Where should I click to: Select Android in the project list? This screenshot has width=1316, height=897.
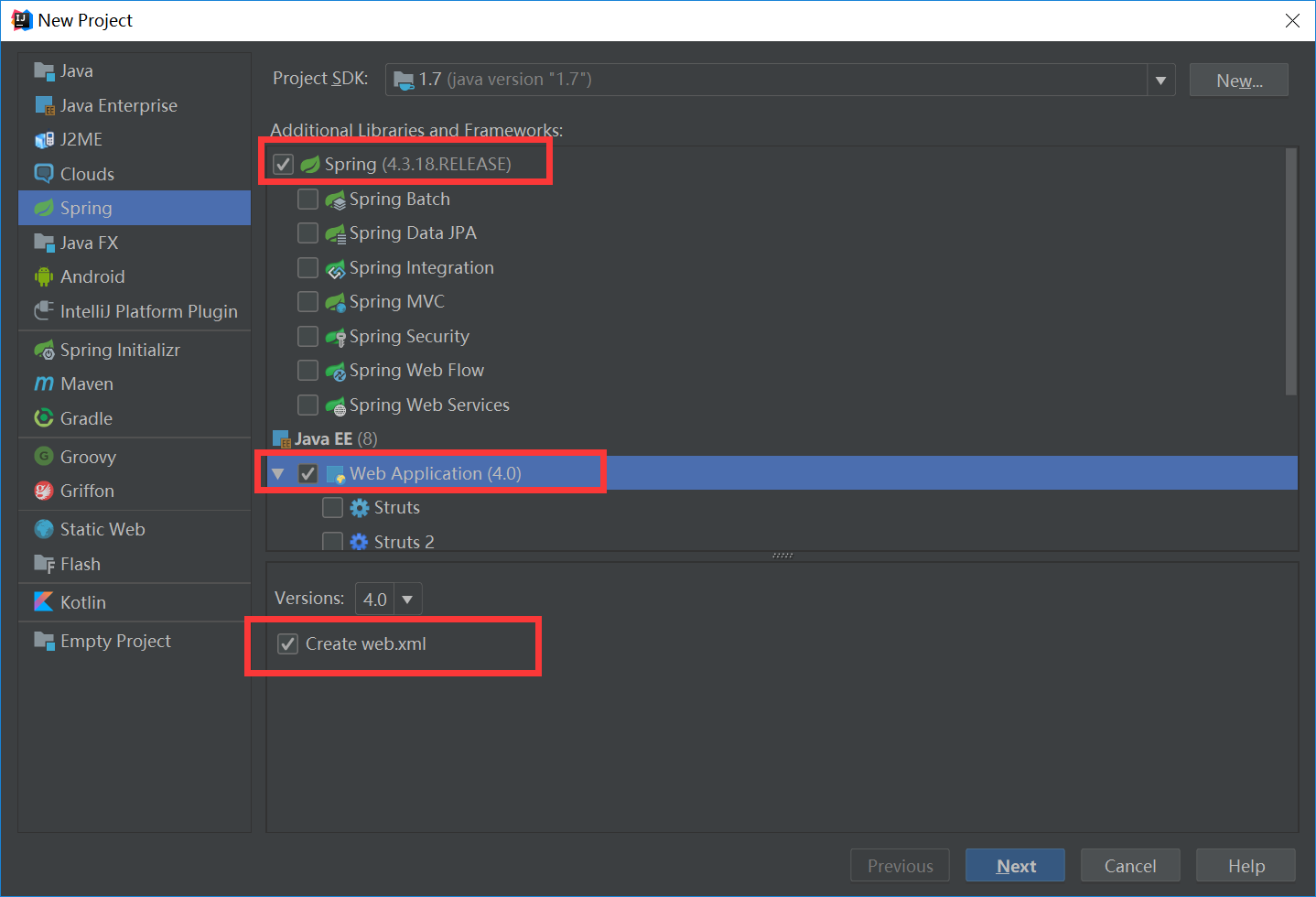[x=135, y=277]
